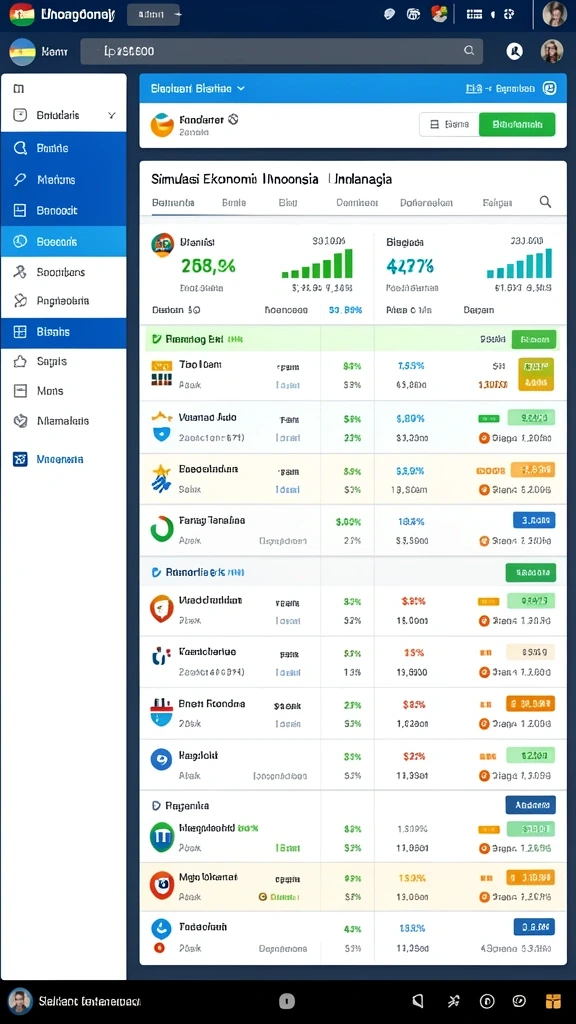The image size is (576, 1024).
Task: Open the Mterians sidebar item
Action: [x=63, y=179]
